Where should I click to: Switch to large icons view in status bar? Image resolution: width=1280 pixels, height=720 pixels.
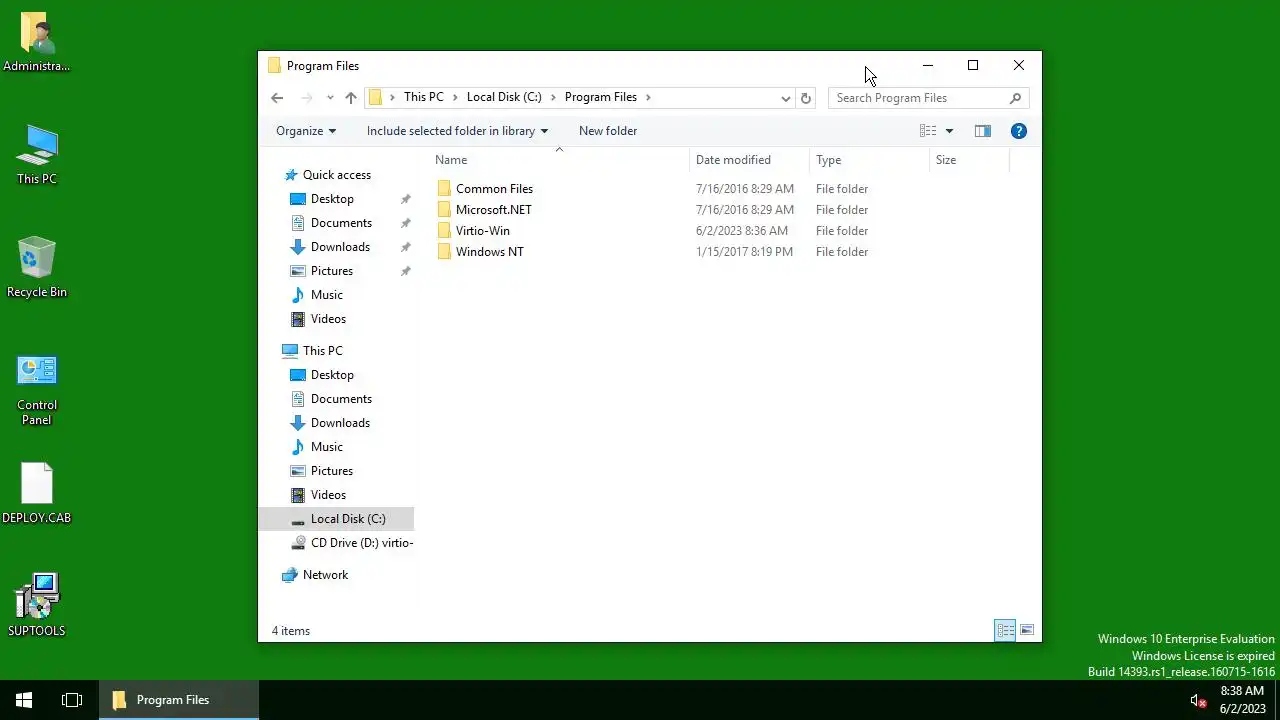click(1027, 630)
